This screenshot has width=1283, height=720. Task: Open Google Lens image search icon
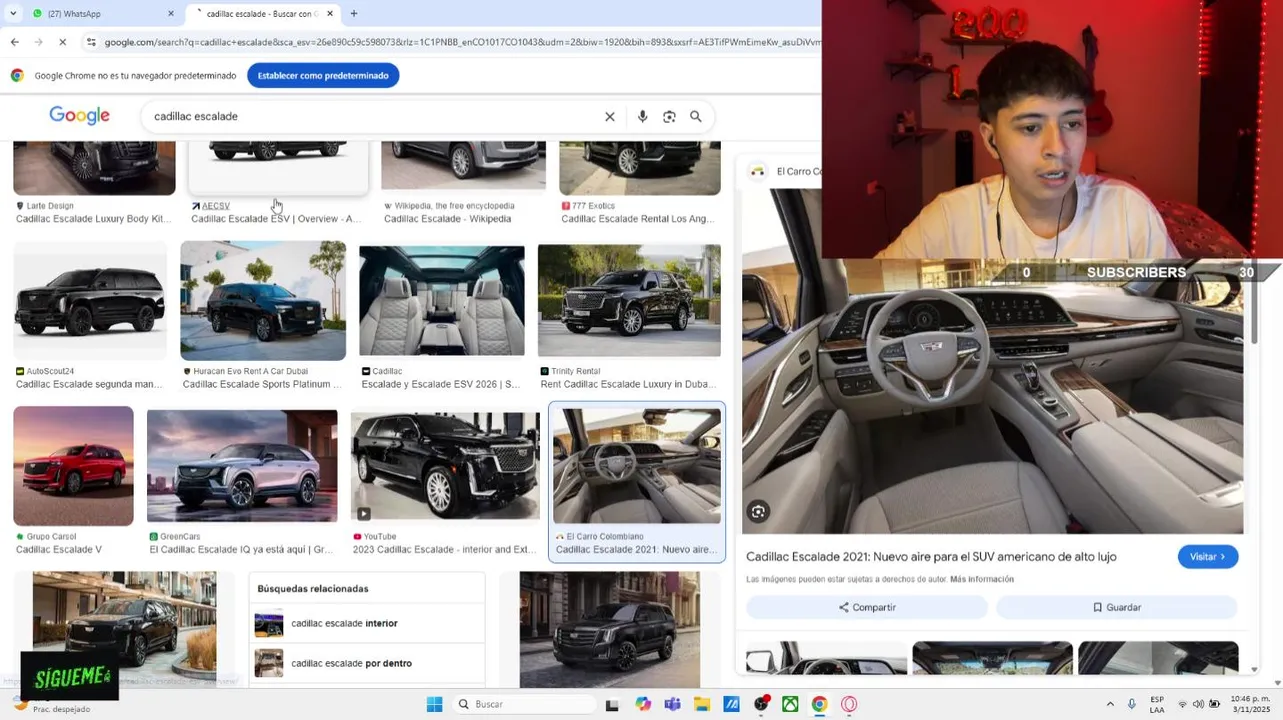pyautogui.click(x=670, y=116)
